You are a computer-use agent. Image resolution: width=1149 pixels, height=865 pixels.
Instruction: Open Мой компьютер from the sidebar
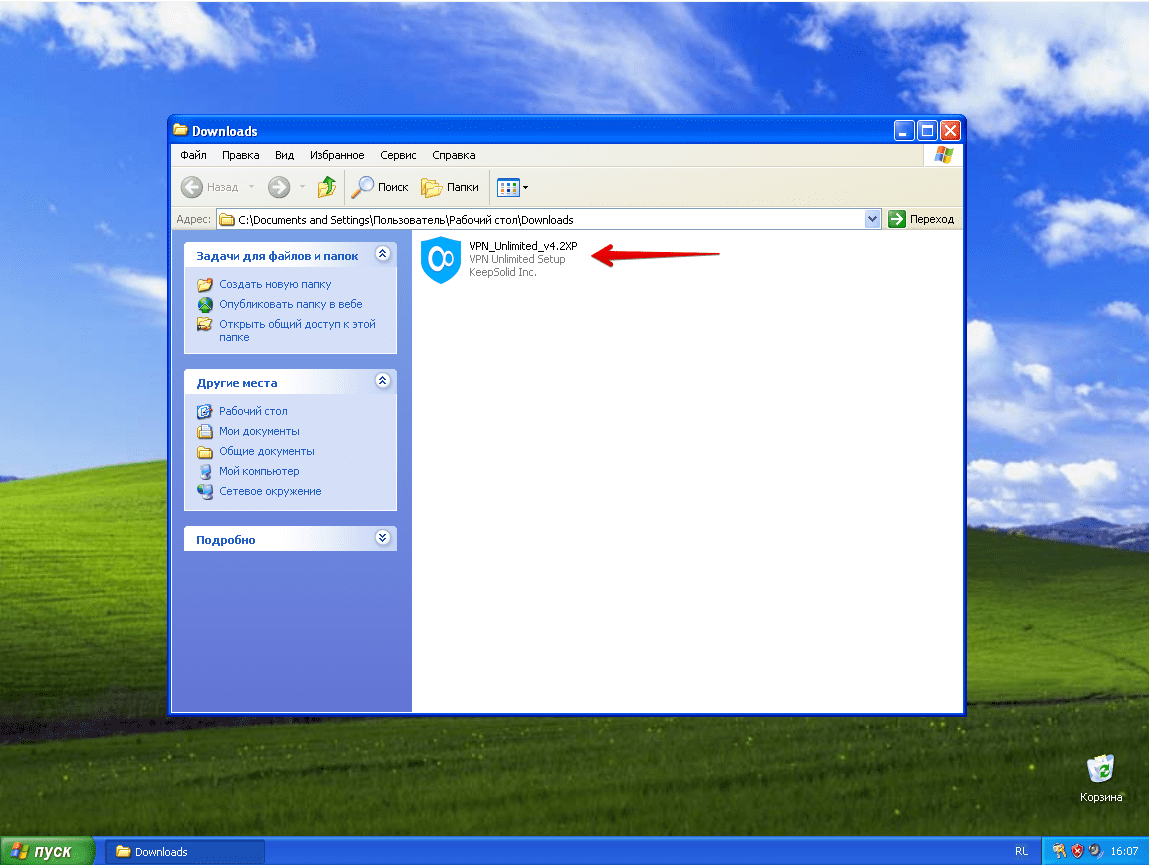pyautogui.click(x=259, y=471)
